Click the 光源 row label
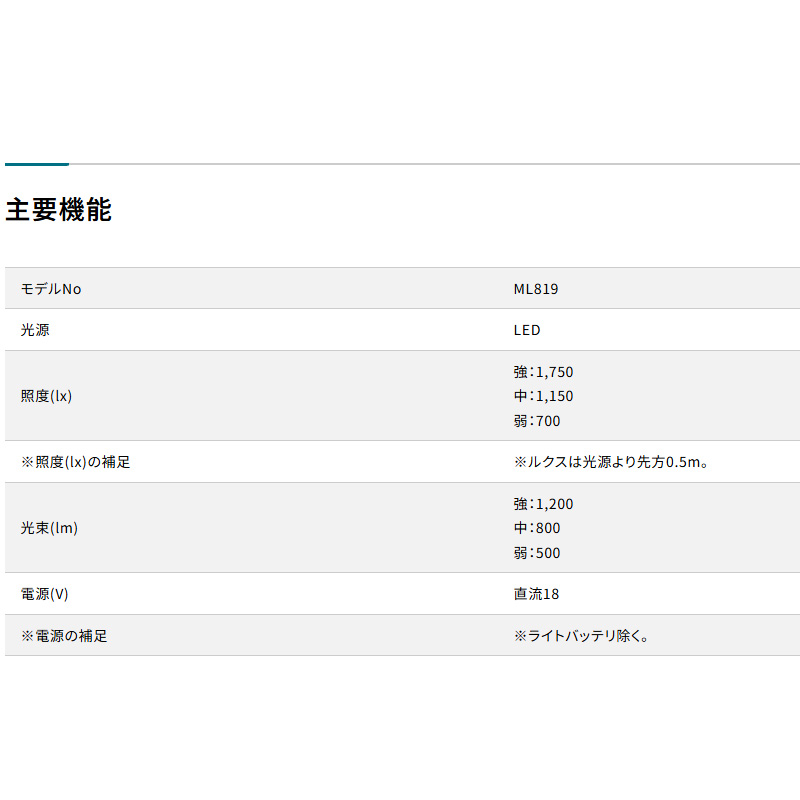 click(35, 330)
